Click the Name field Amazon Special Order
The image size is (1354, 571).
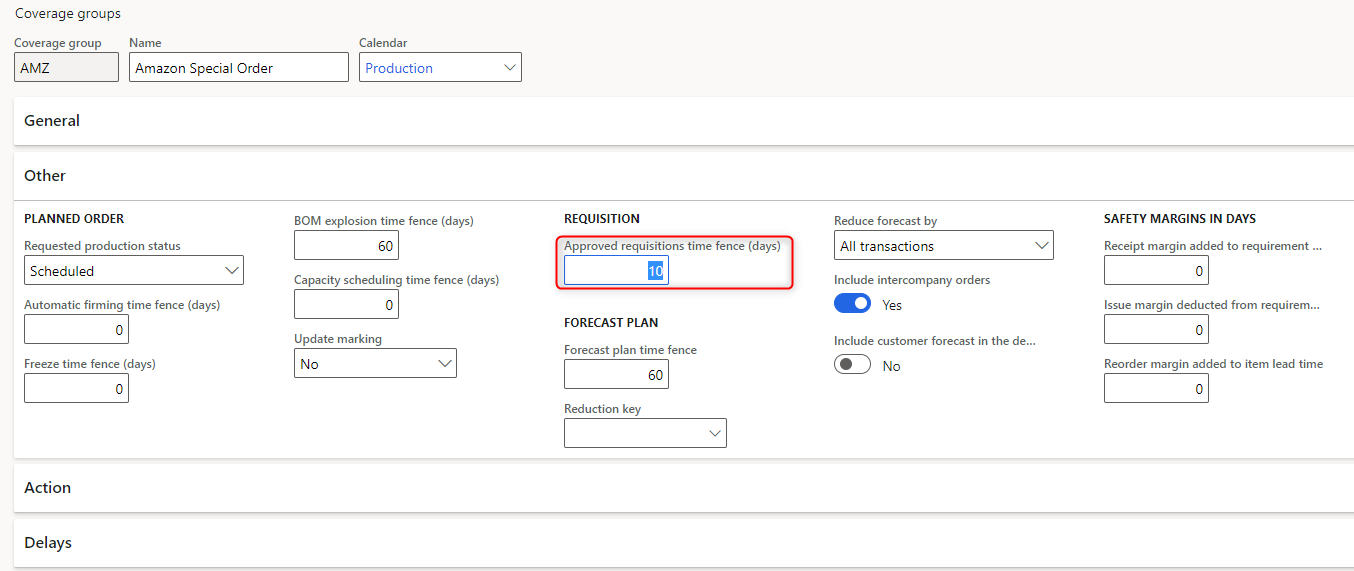coord(239,67)
